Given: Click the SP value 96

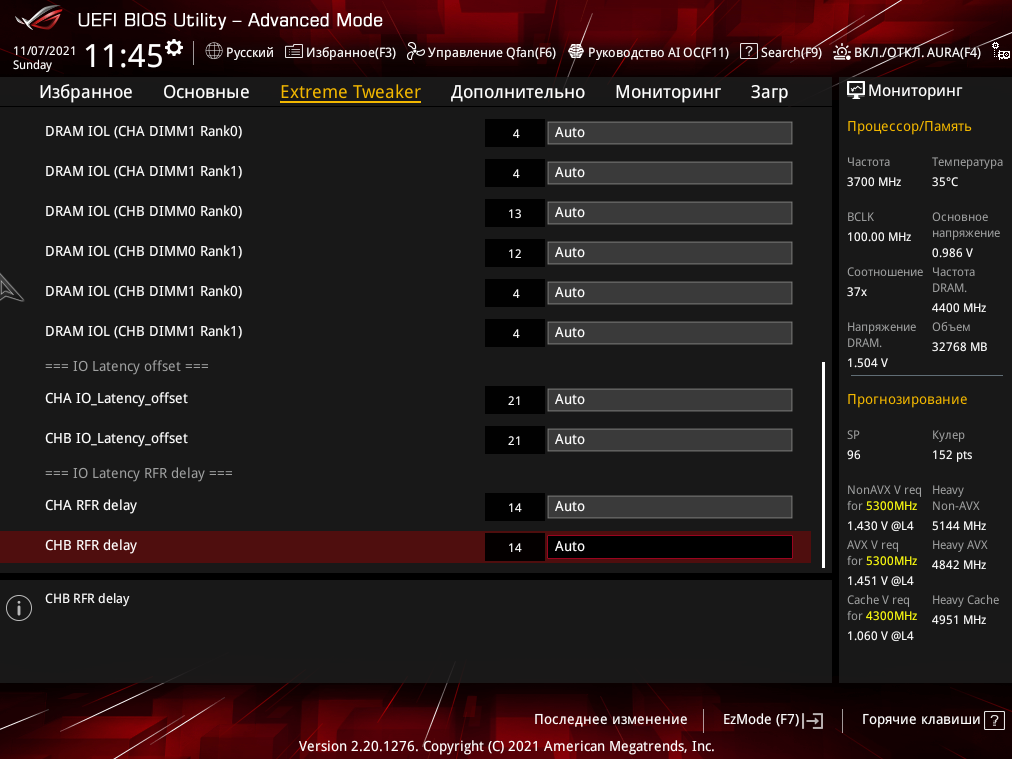Looking at the screenshot, I should pos(853,455).
